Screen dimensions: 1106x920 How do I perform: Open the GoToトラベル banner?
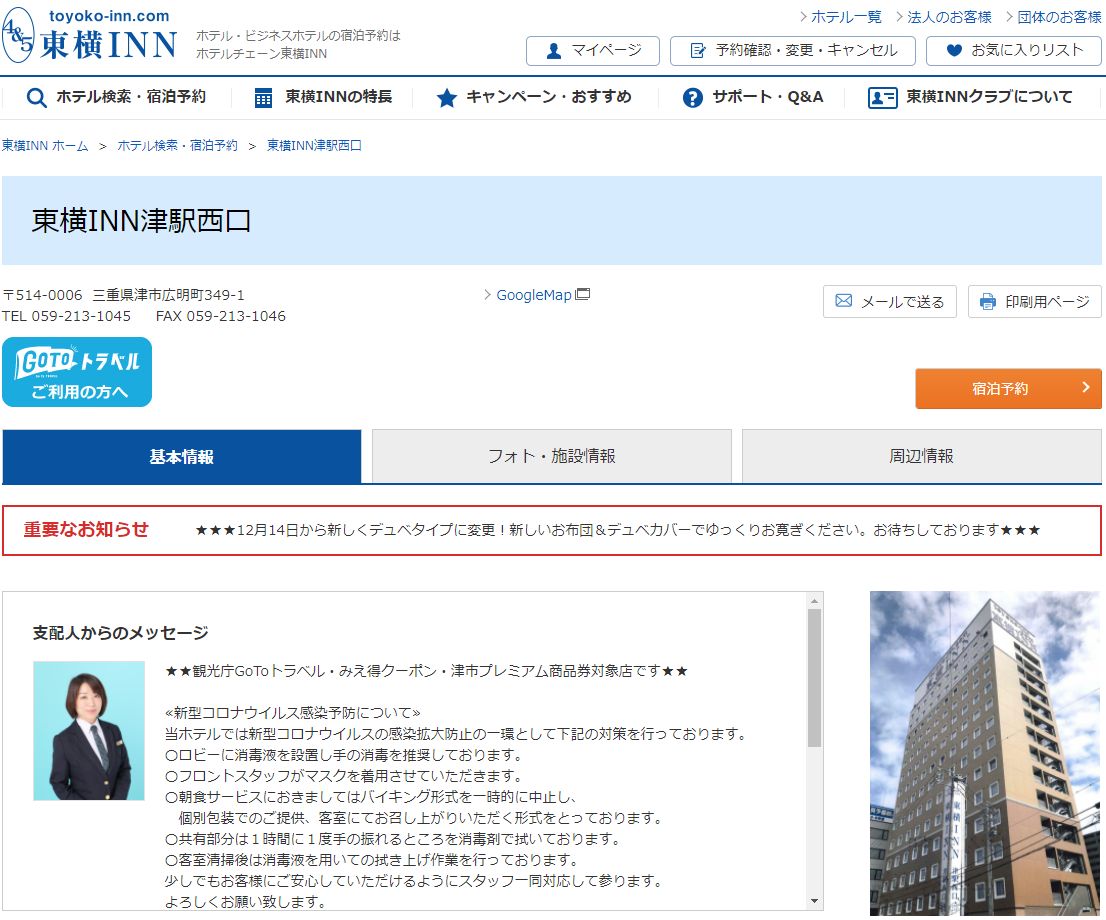(77, 372)
